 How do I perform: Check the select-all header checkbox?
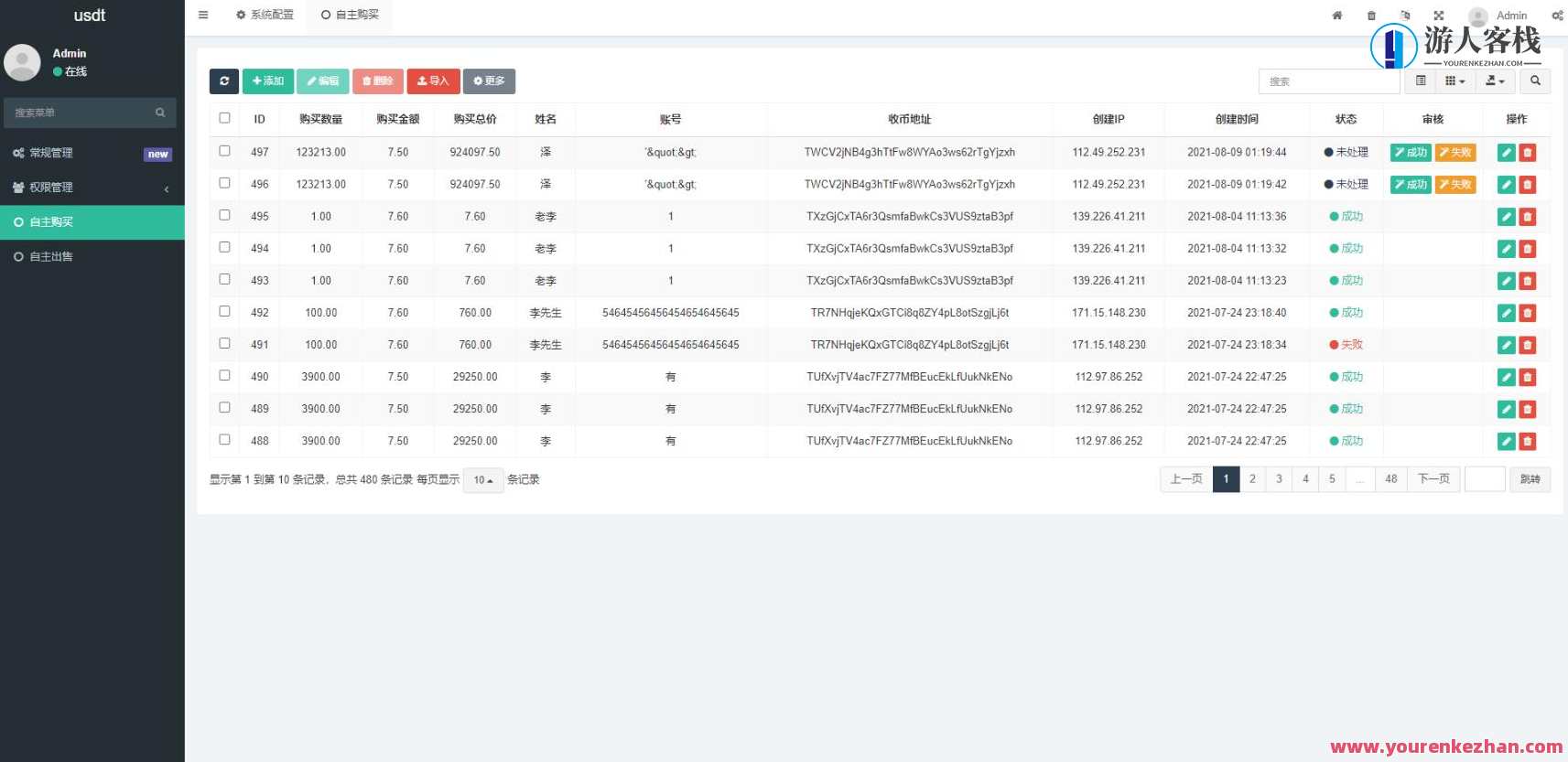click(224, 118)
